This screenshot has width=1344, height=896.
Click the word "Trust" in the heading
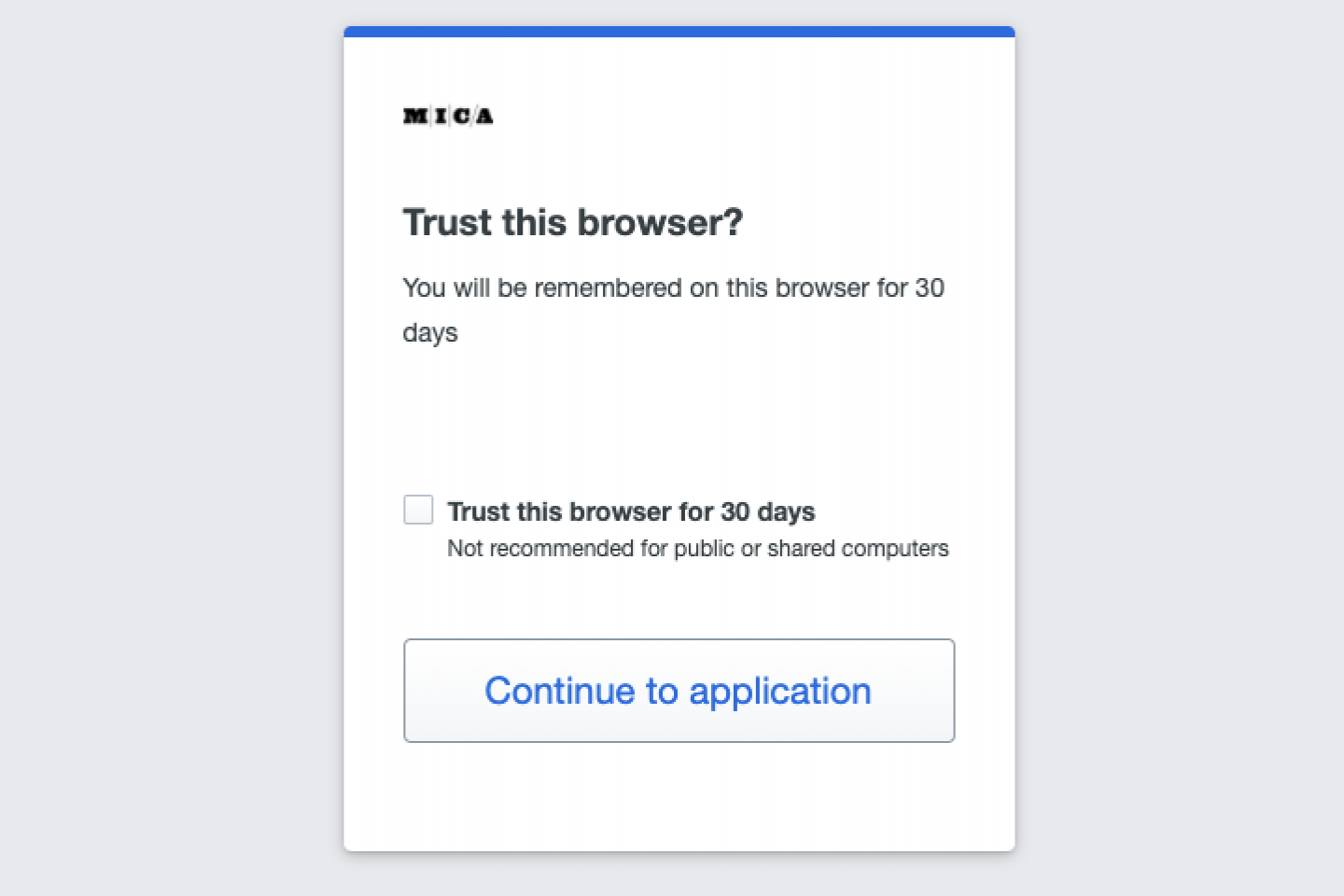(x=447, y=222)
